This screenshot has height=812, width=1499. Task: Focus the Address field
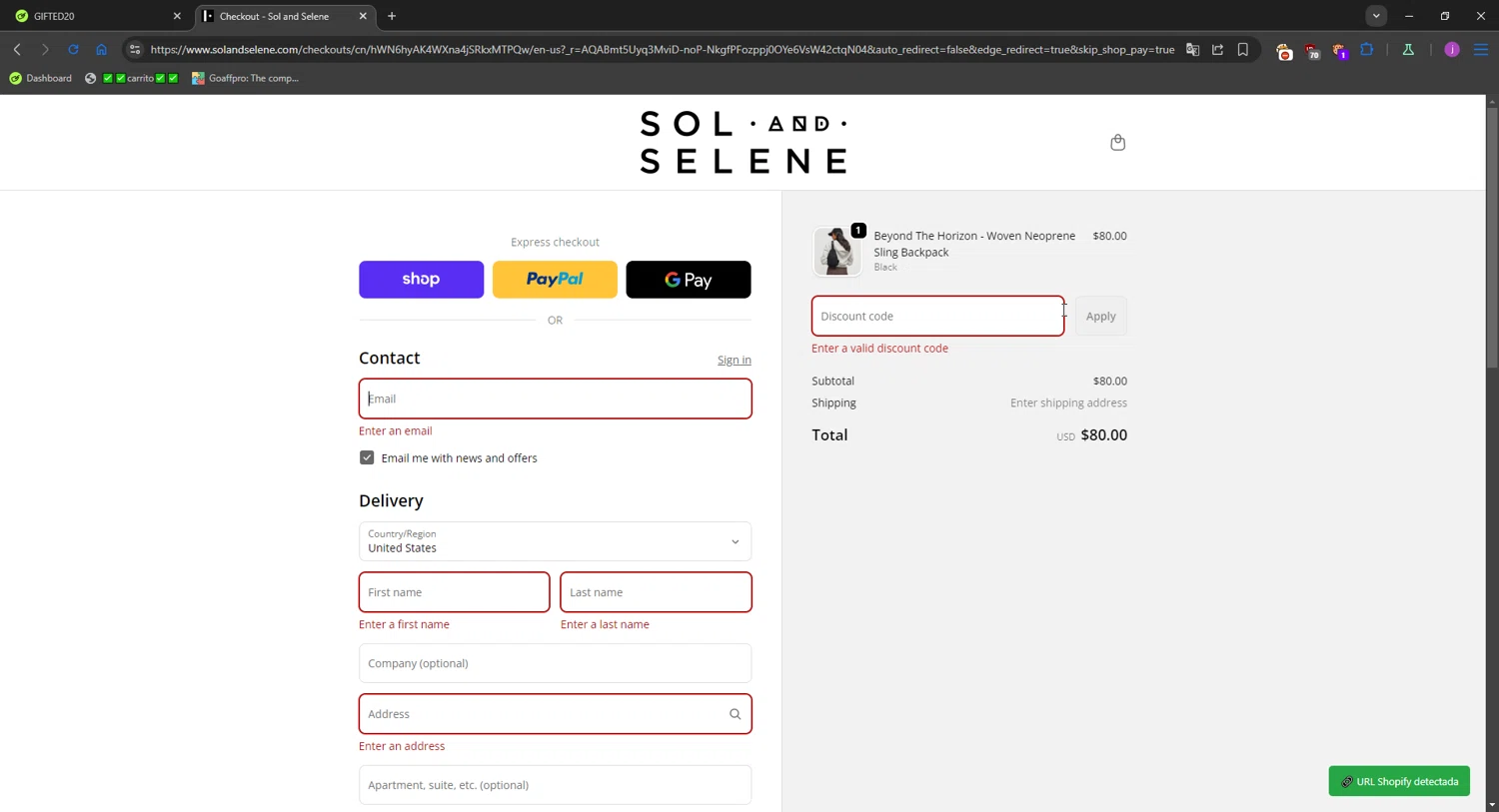click(555, 714)
